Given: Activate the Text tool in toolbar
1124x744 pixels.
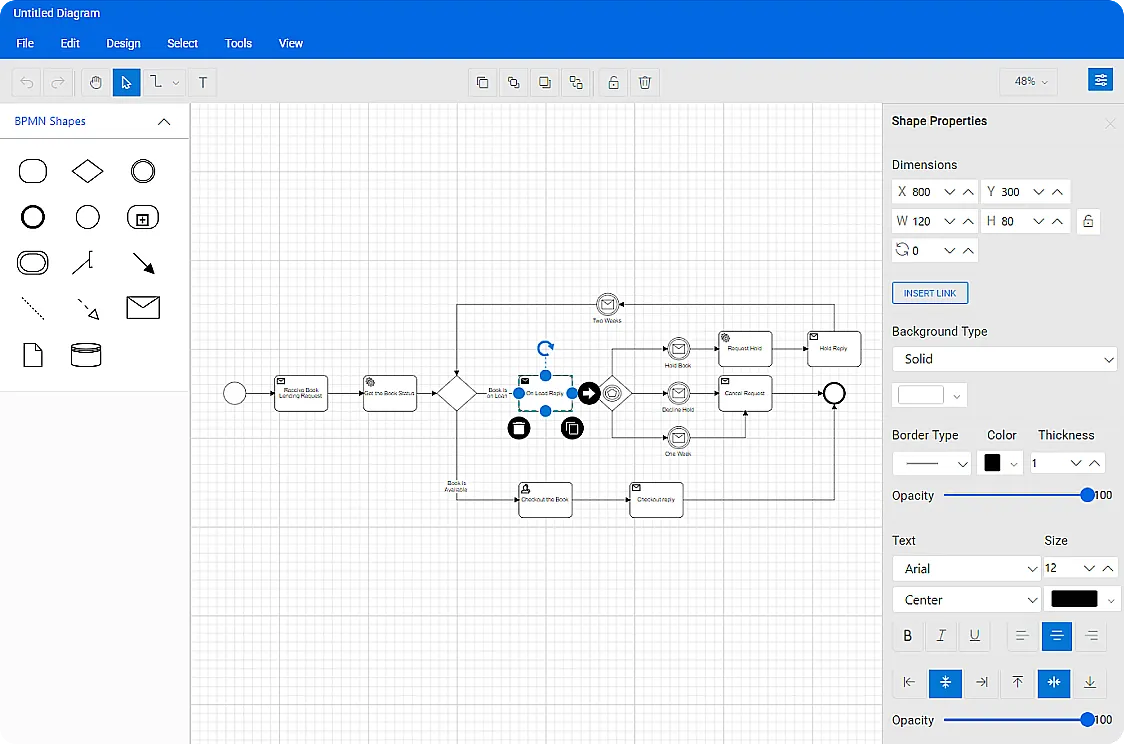Looking at the screenshot, I should (x=203, y=82).
